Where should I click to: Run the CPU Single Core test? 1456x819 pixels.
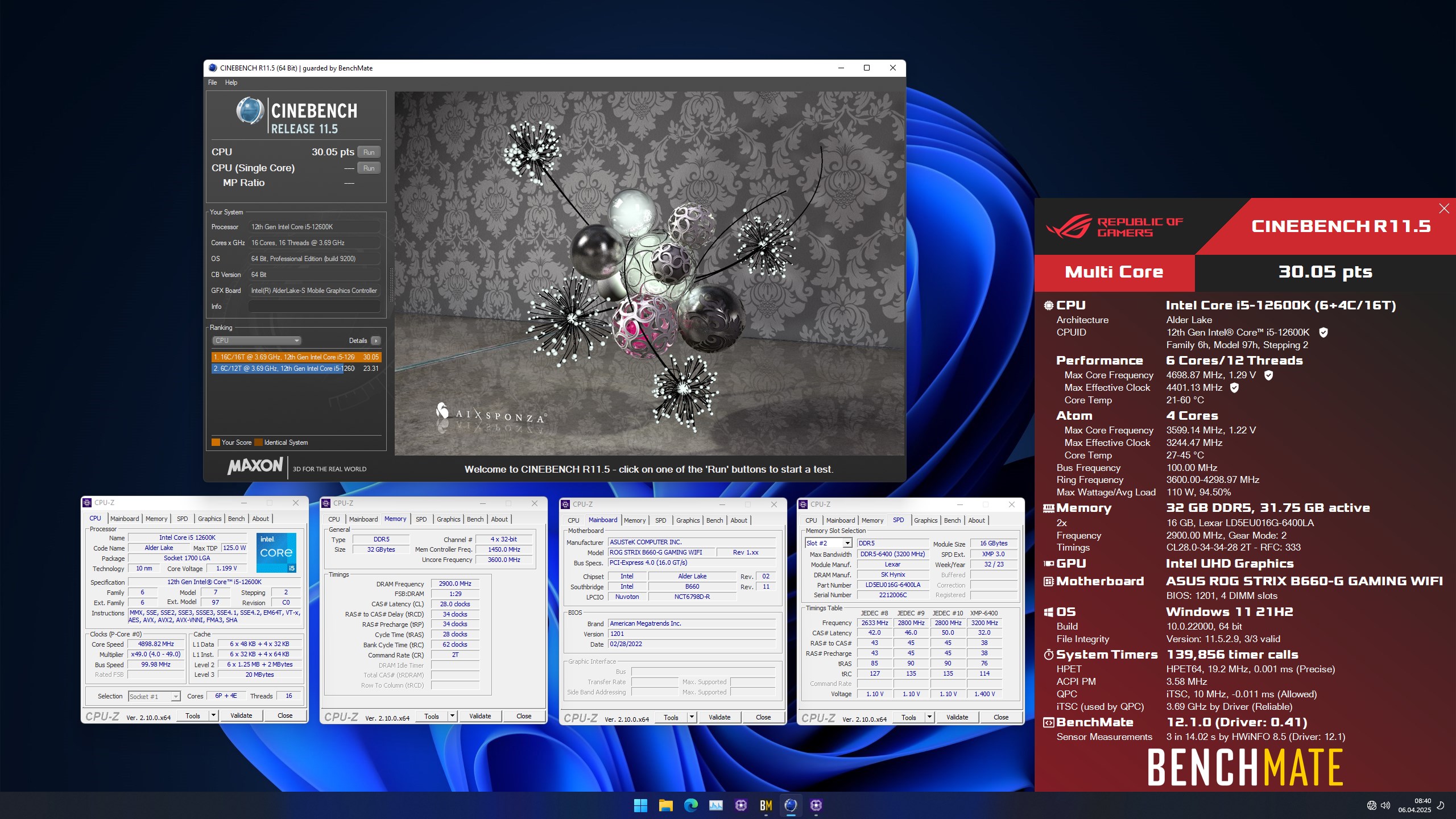click(x=369, y=168)
